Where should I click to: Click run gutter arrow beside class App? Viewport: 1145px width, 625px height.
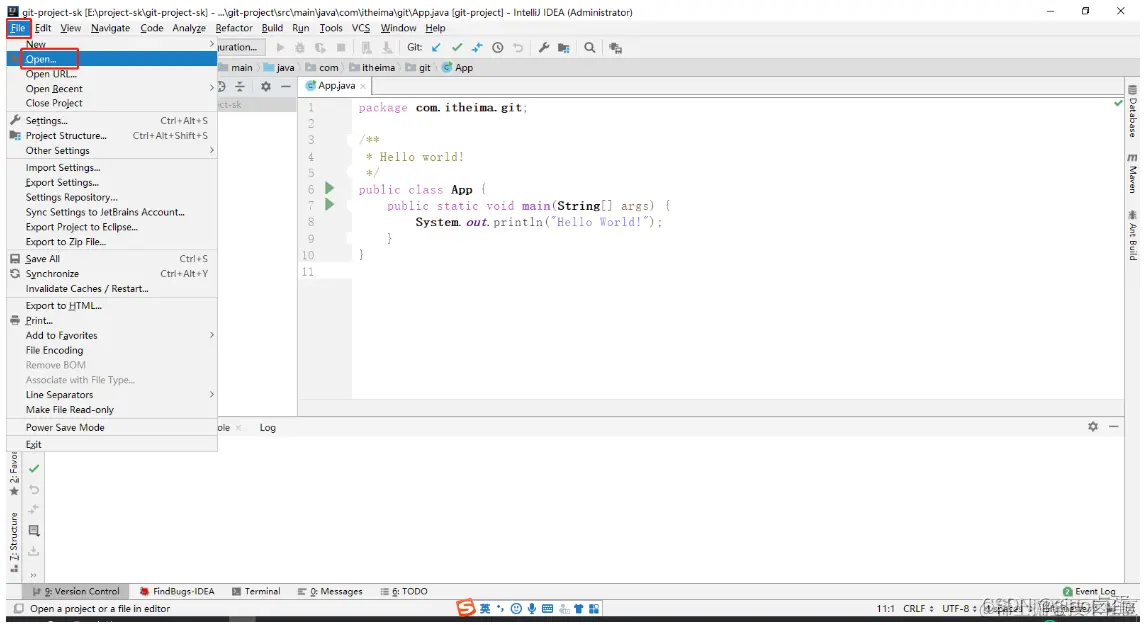point(329,188)
